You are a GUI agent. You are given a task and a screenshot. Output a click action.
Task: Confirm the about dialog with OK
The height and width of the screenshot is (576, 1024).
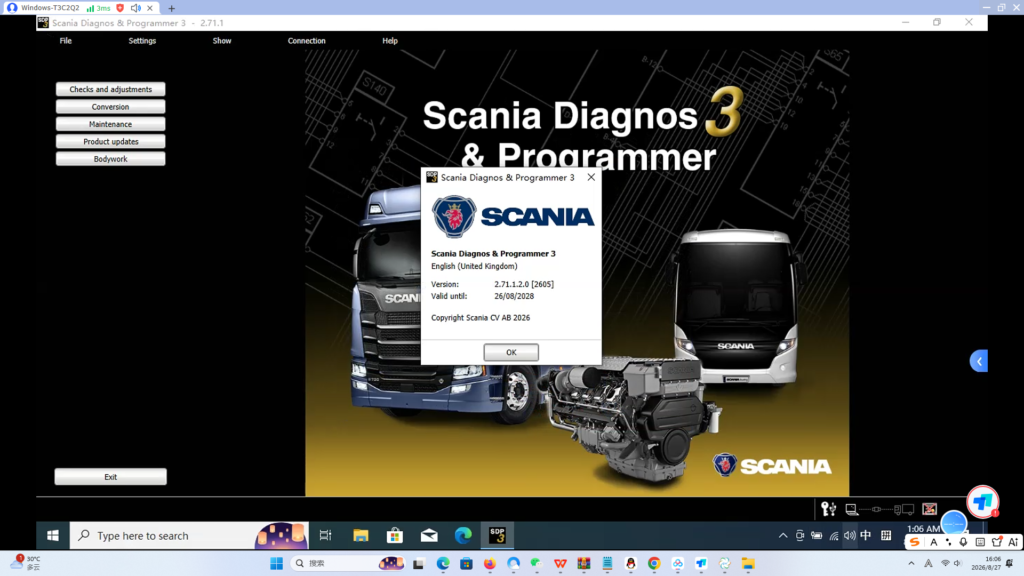[x=511, y=352]
